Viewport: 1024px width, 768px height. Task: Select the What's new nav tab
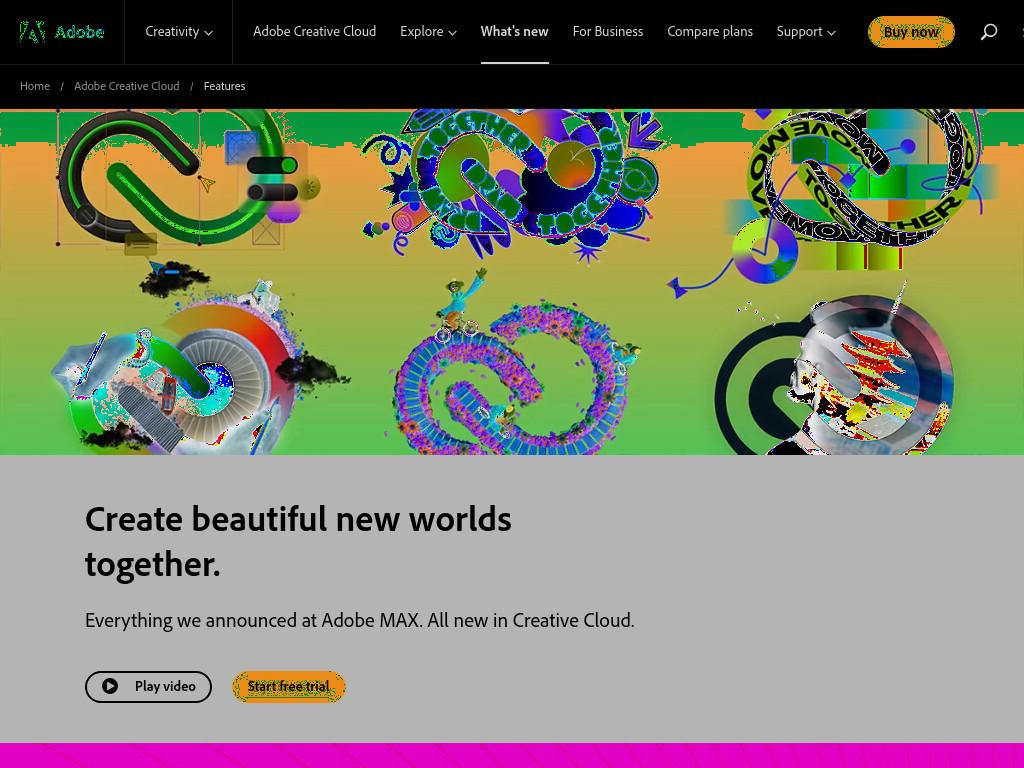[515, 31]
